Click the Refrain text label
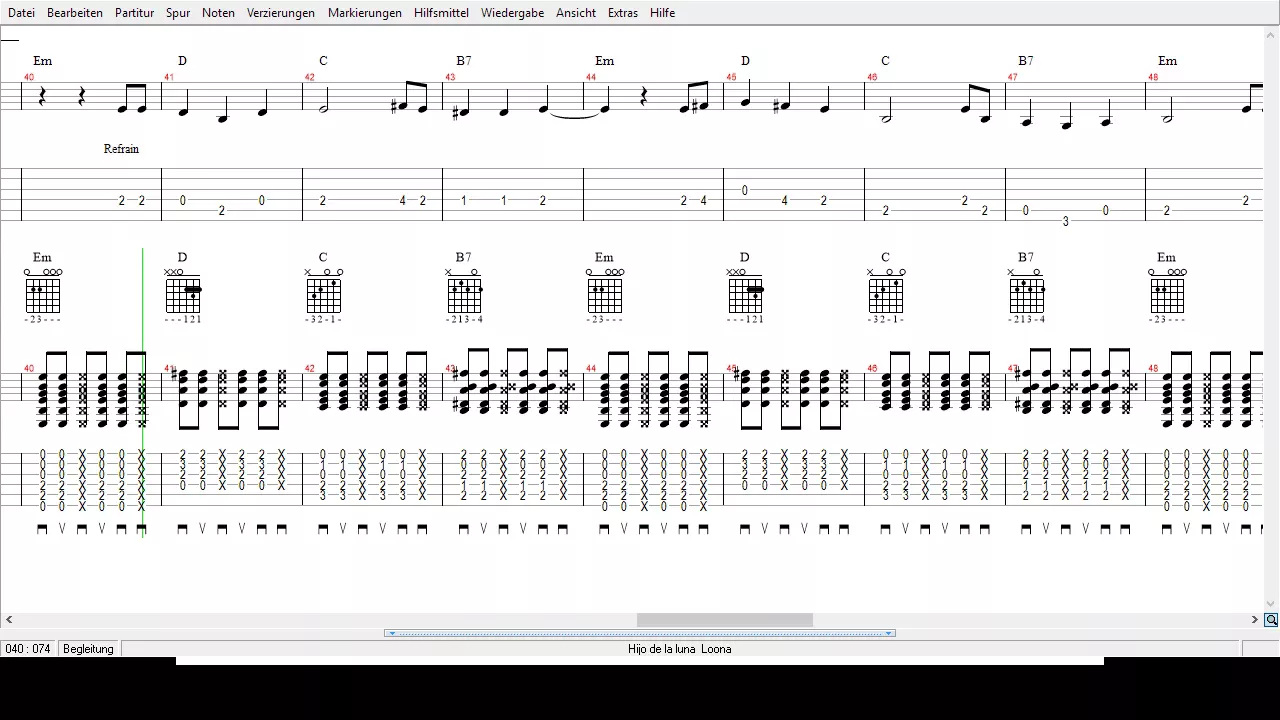The height and width of the screenshot is (720, 1280). click(121, 149)
